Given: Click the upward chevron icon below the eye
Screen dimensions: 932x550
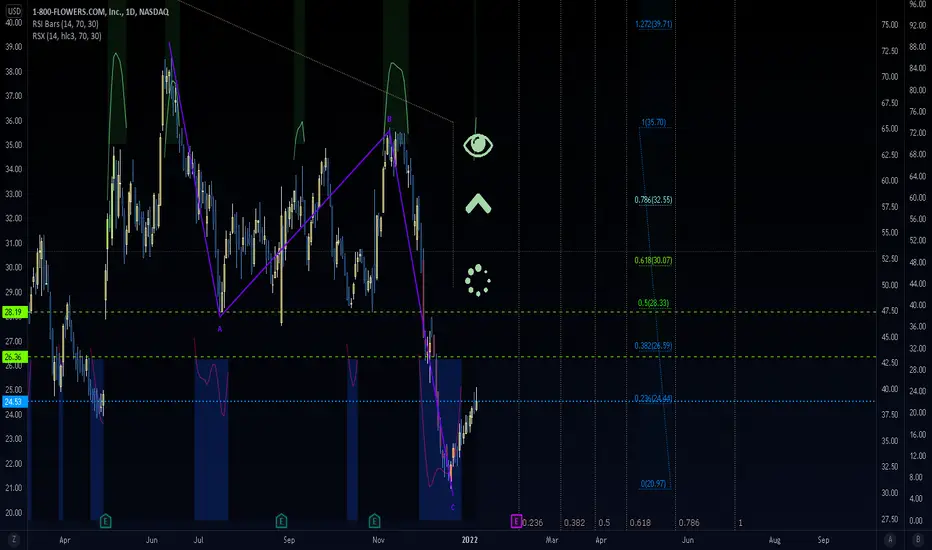Looking at the screenshot, I should [478, 204].
